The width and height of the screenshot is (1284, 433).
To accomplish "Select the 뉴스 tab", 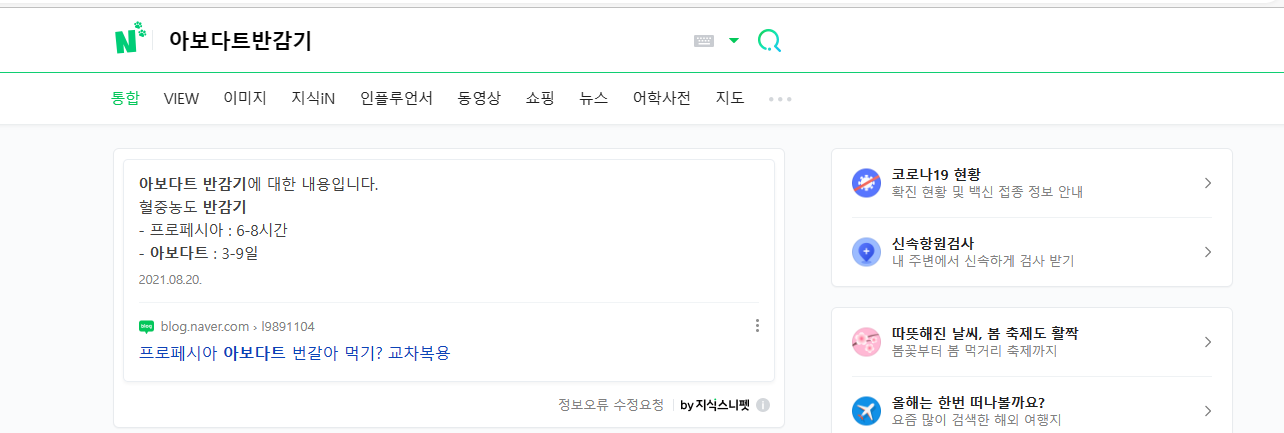I will [594, 98].
